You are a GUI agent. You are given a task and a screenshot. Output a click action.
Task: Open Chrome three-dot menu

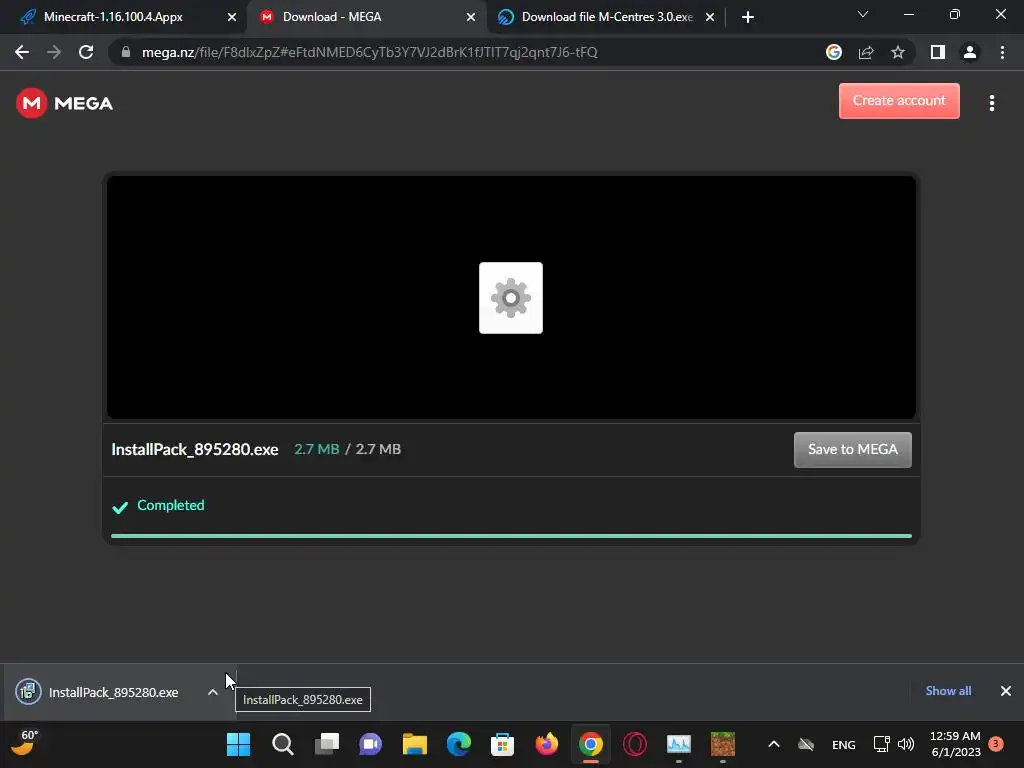tap(1002, 52)
